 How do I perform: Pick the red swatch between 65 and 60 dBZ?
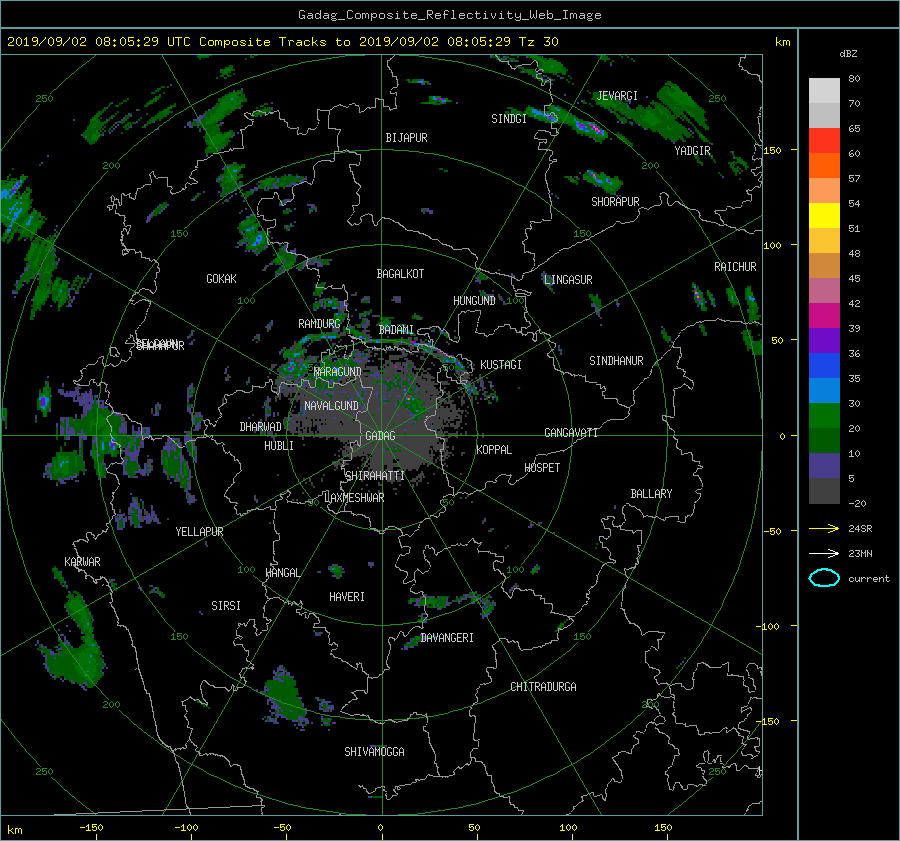click(x=824, y=141)
